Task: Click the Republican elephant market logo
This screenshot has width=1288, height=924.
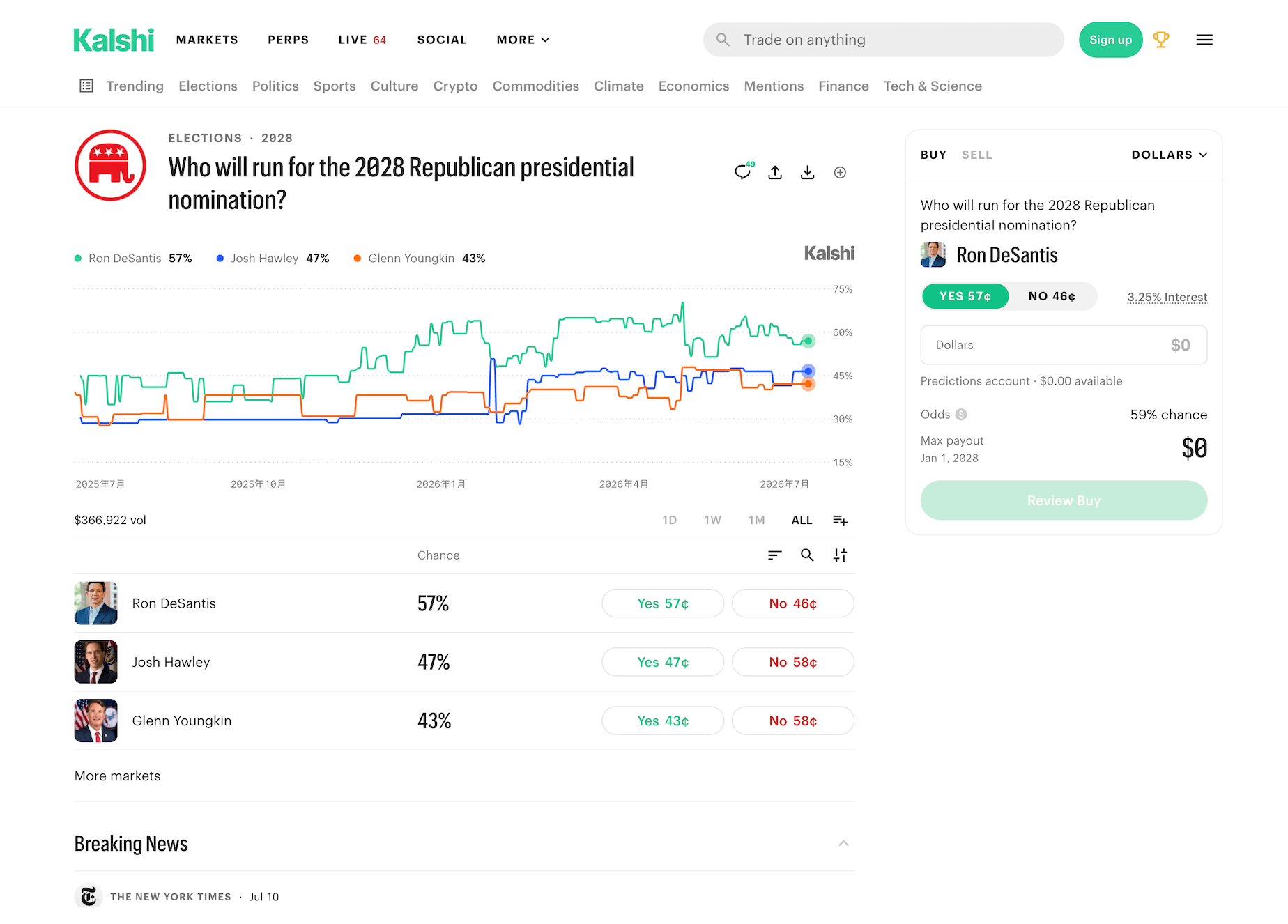Action: point(110,166)
